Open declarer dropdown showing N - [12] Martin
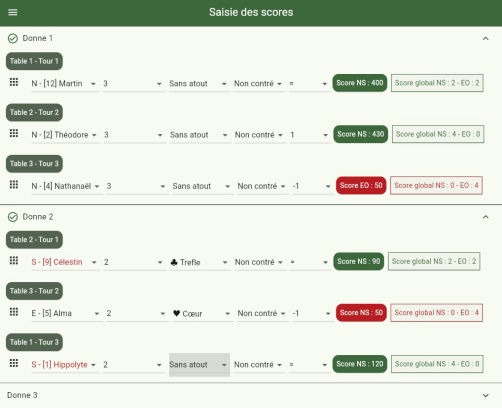502x408 pixels. pos(65,84)
